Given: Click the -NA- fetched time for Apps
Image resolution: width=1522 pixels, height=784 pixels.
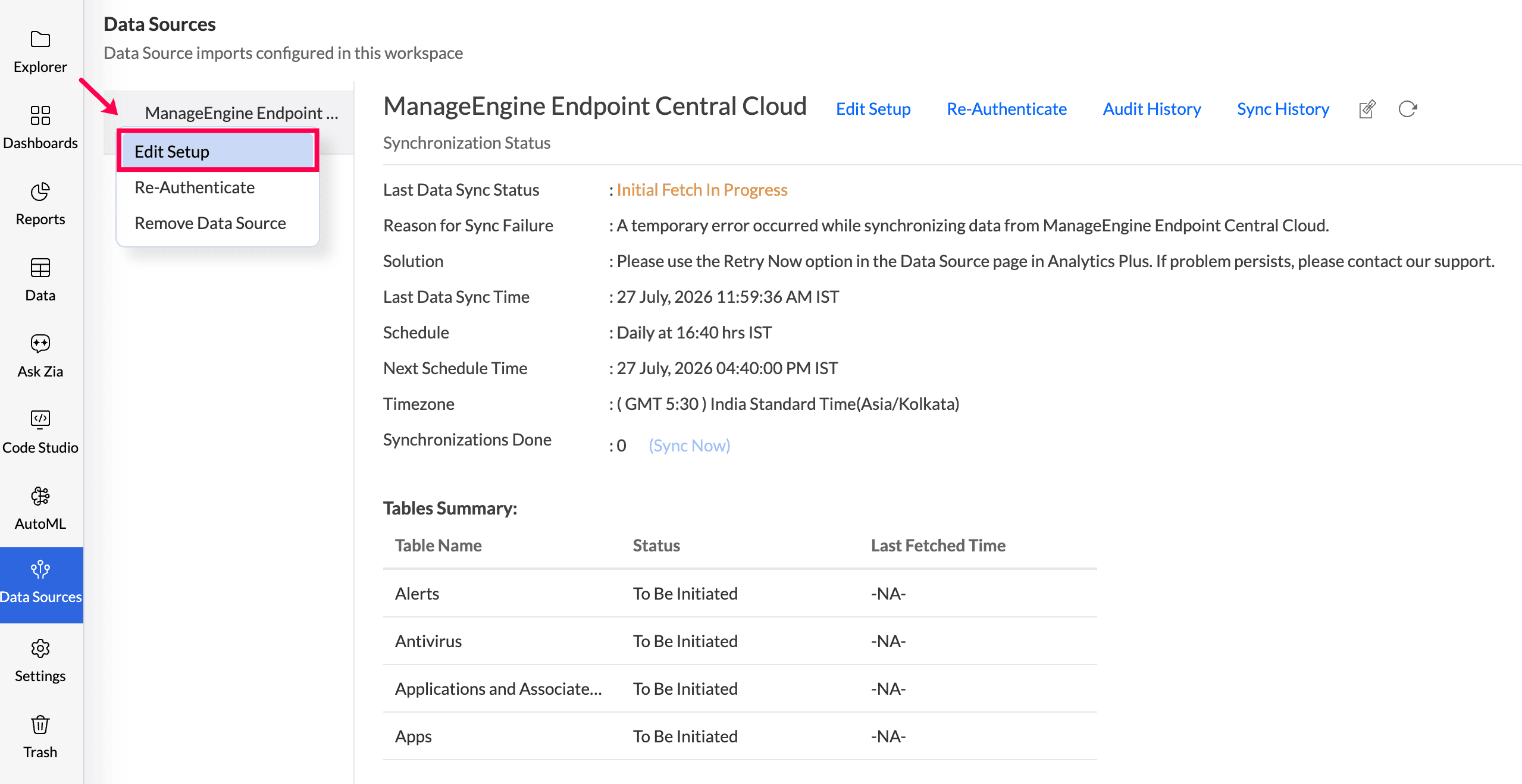Looking at the screenshot, I should [888, 736].
